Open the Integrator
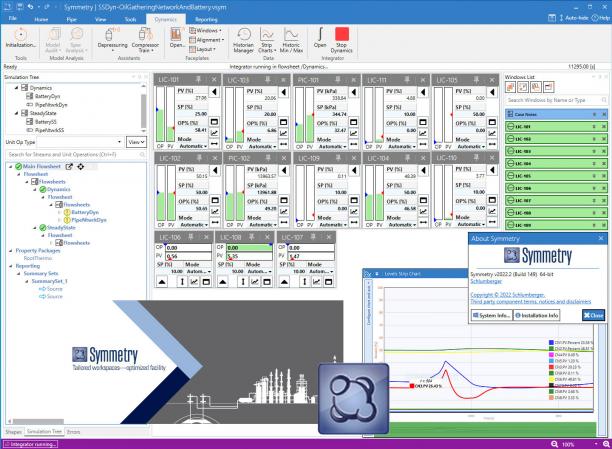This screenshot has width=612, height=449. click(320, 38)
